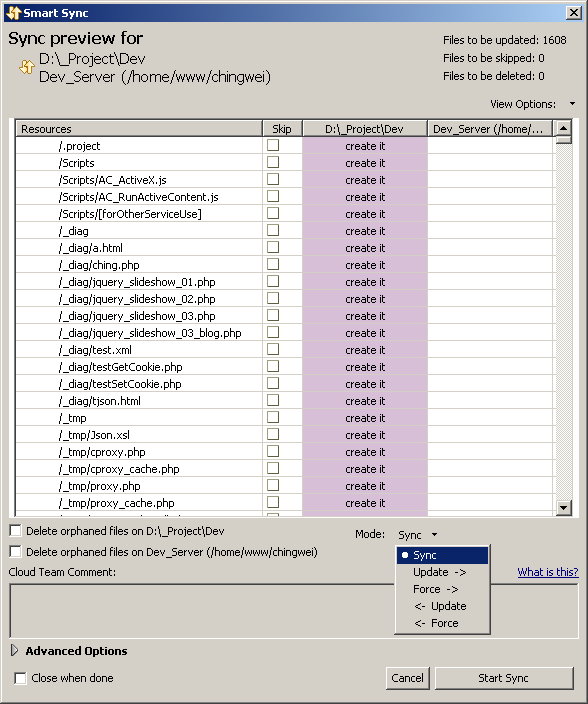The width and height of the screenshot is (588, 704).
Task: Open the What is this? link
Action: point(548,572)
